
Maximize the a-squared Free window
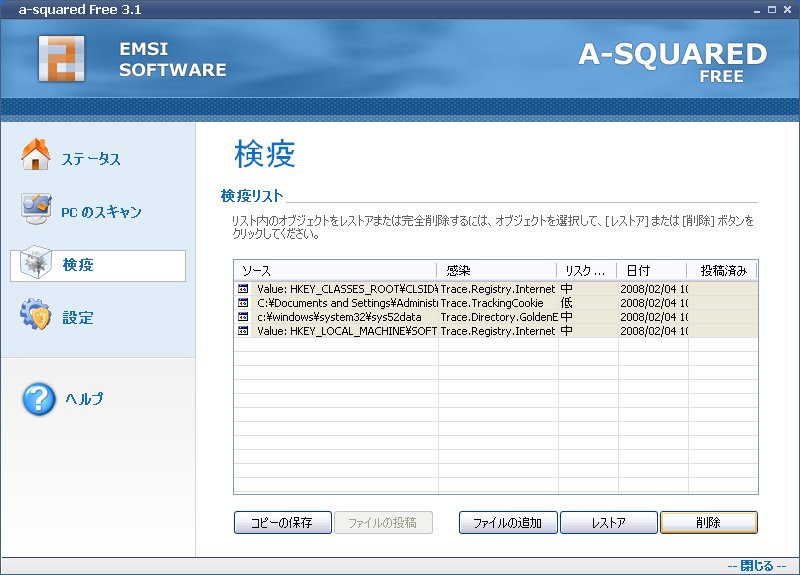[772, 10]
